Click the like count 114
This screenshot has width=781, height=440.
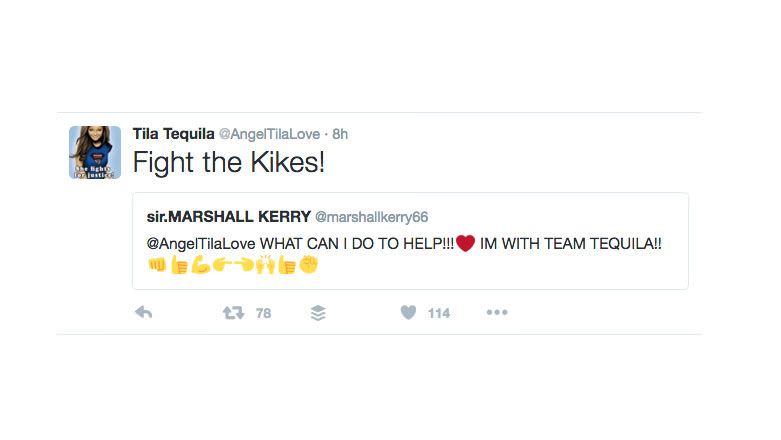click(x=439, y=313)
